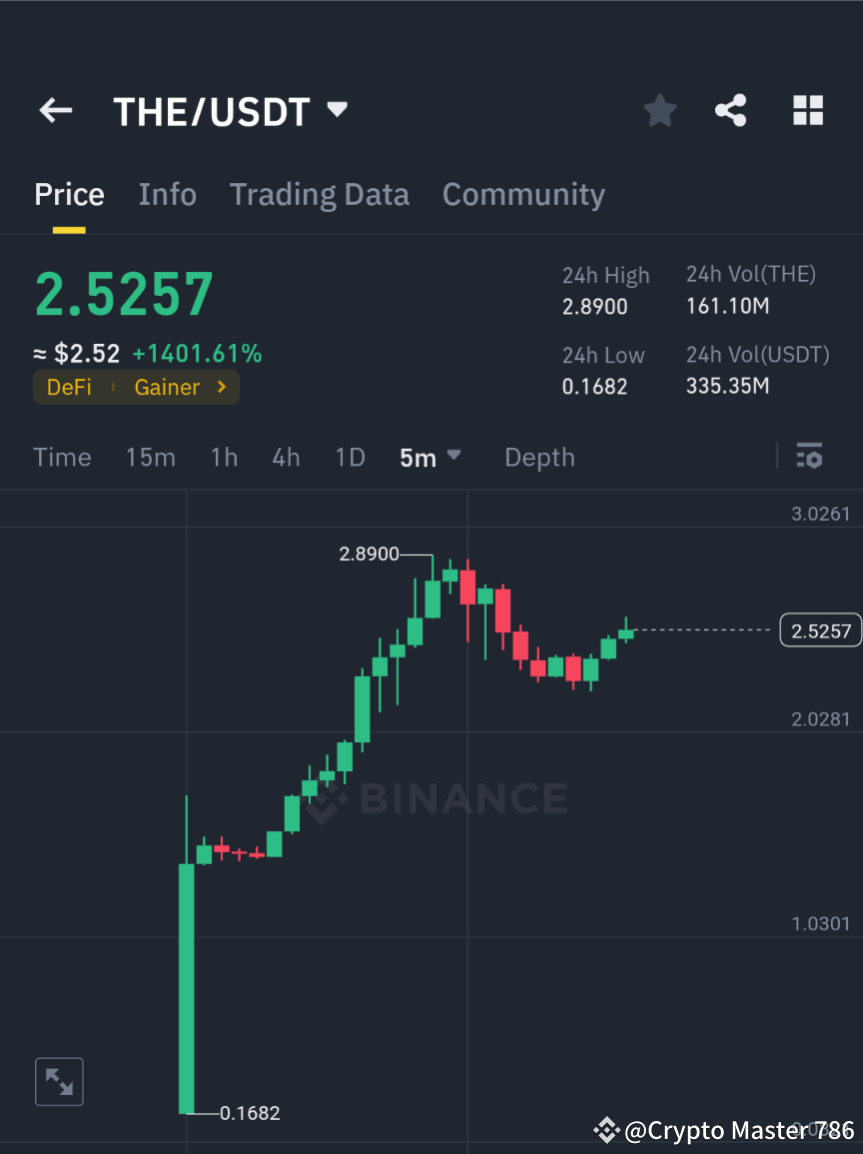863x1154 pixels.
Task: Select the Time chart view
Action: click(x=62, y=457)
